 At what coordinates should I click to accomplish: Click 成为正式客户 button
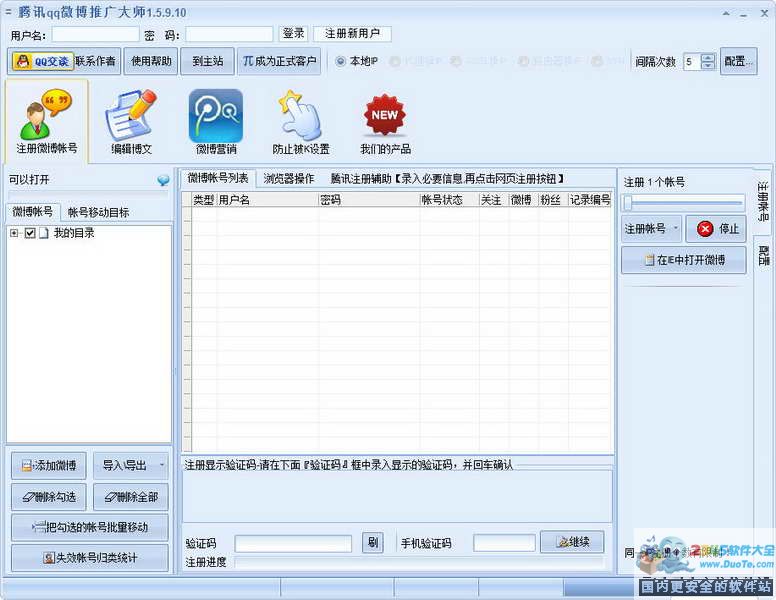coord(279,61)
